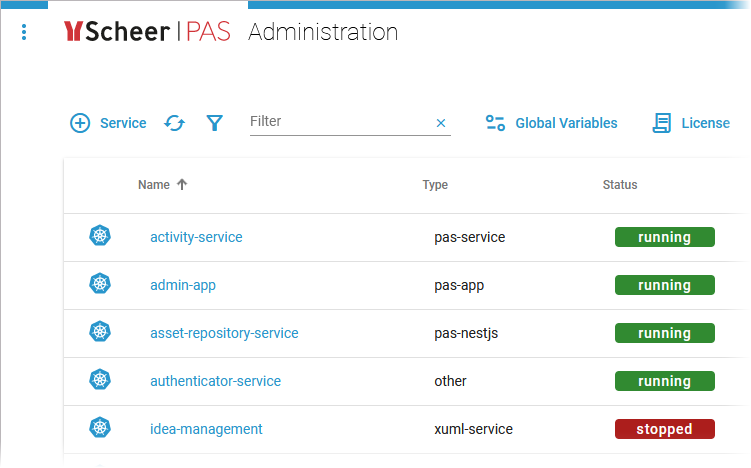Click the Kubernetes icon for activity-service
Viewport: 751px width, 468px height.
tap(100, 236)
